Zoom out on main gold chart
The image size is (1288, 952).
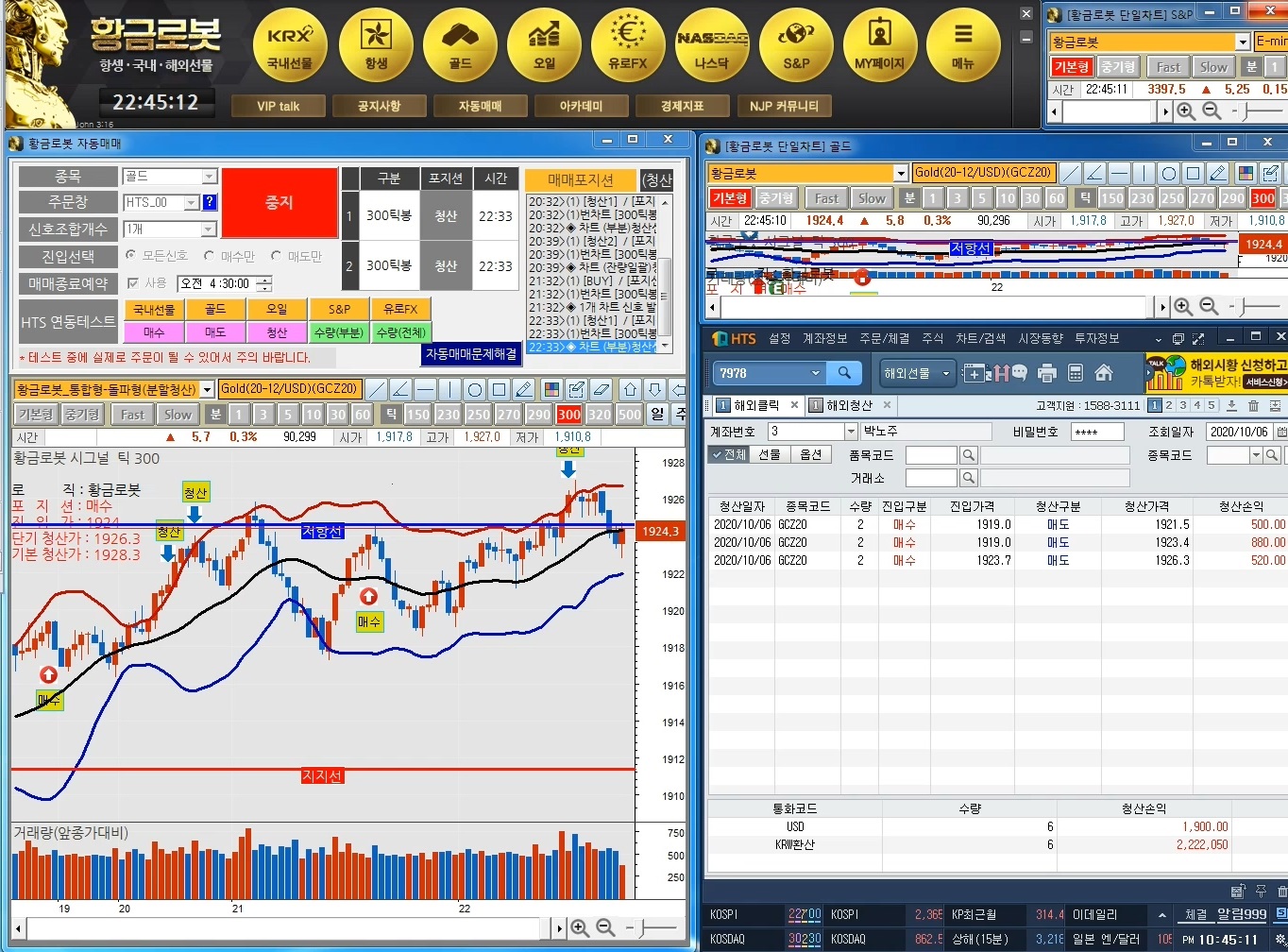(x=605, y=928)
